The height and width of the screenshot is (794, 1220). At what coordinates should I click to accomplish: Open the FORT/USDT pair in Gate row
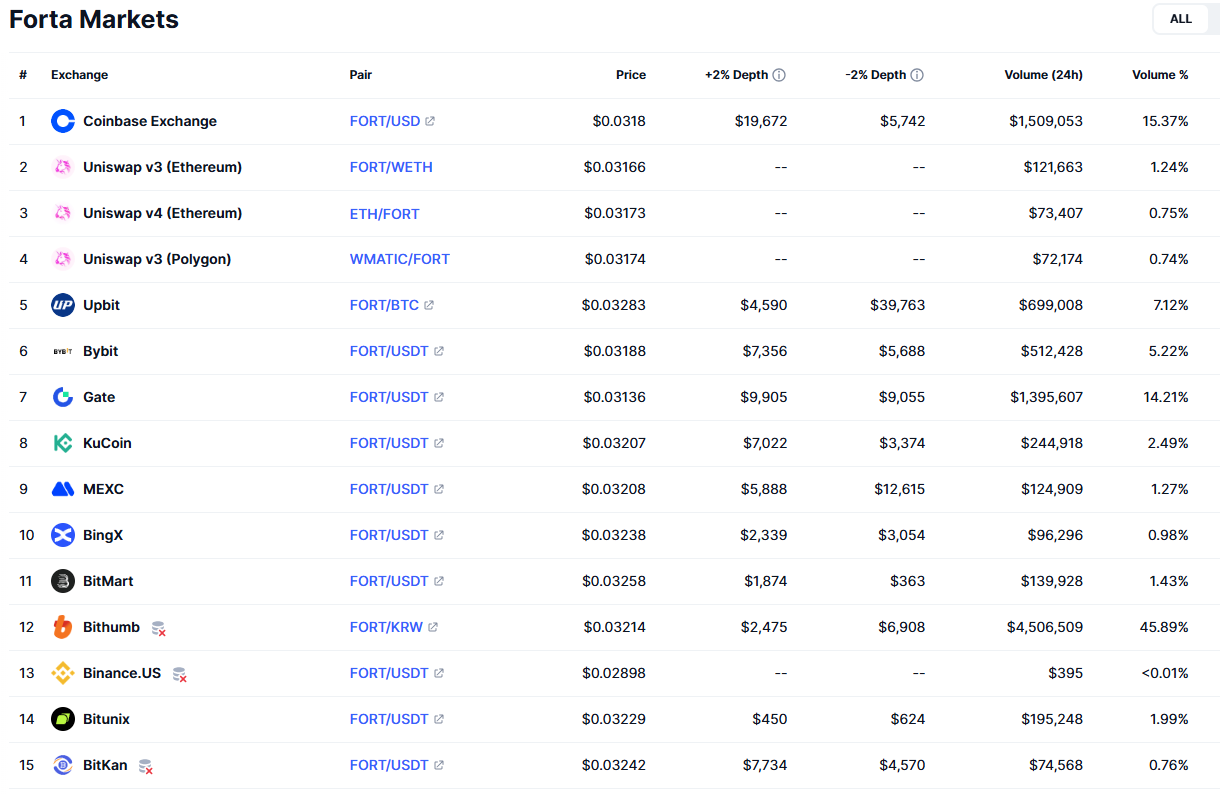[389, 397]
